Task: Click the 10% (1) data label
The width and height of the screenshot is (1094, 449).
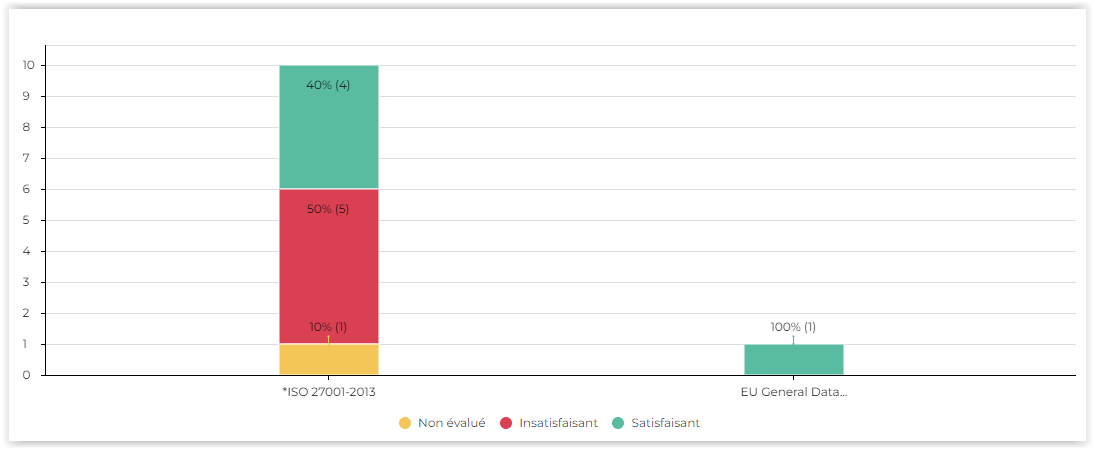Action: pos(328,327)
